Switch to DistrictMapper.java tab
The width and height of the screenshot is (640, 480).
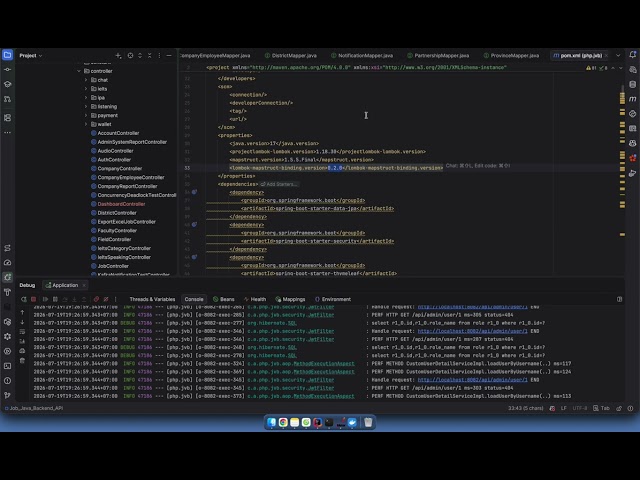291,56
